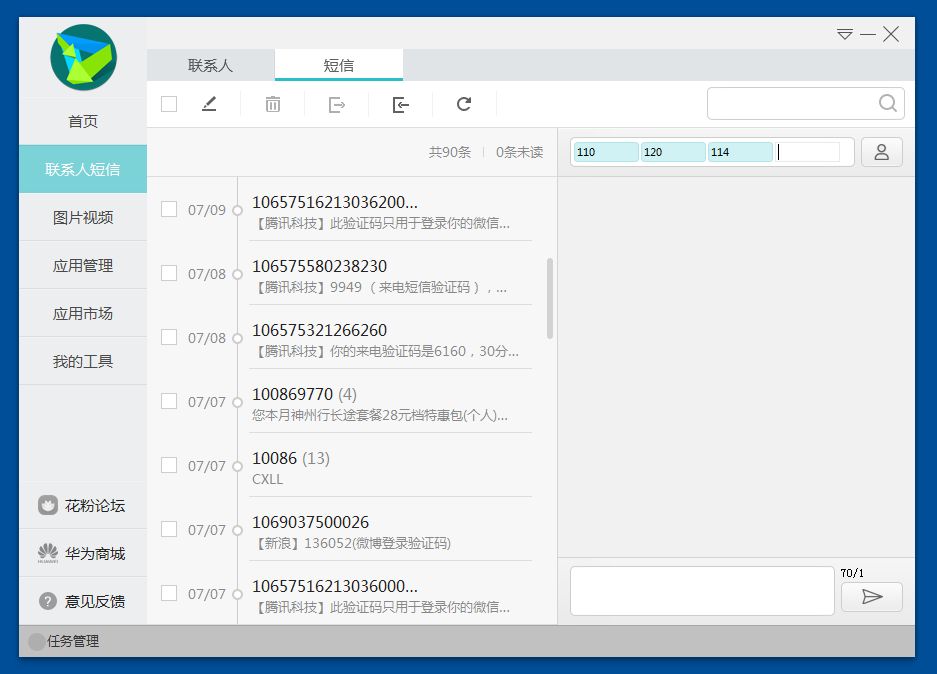Select the 110 recipient tag
937x674 pixels.
[x=604, y=152]
